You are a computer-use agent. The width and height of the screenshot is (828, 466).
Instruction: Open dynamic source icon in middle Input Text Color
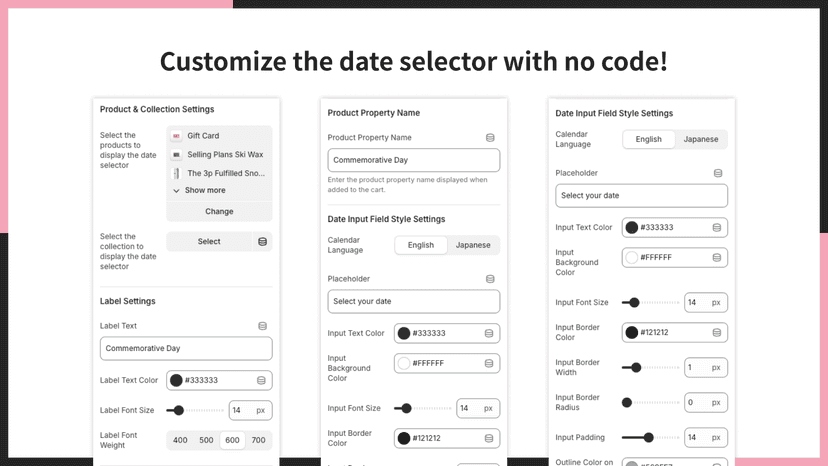pos(489,333)
